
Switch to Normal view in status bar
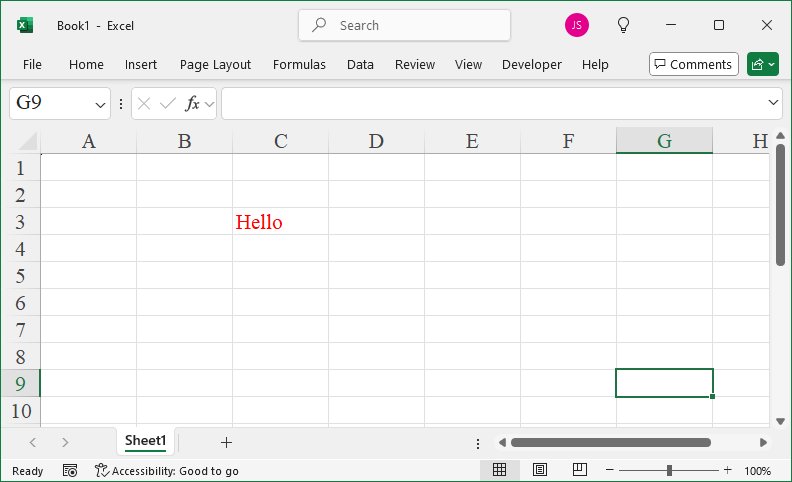point(500,470)
